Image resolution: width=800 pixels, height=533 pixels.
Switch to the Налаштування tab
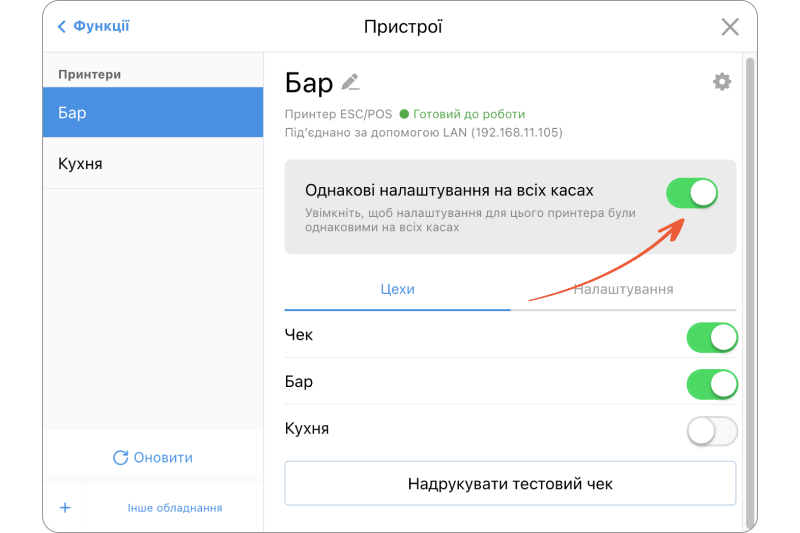[x=623, y=289]
